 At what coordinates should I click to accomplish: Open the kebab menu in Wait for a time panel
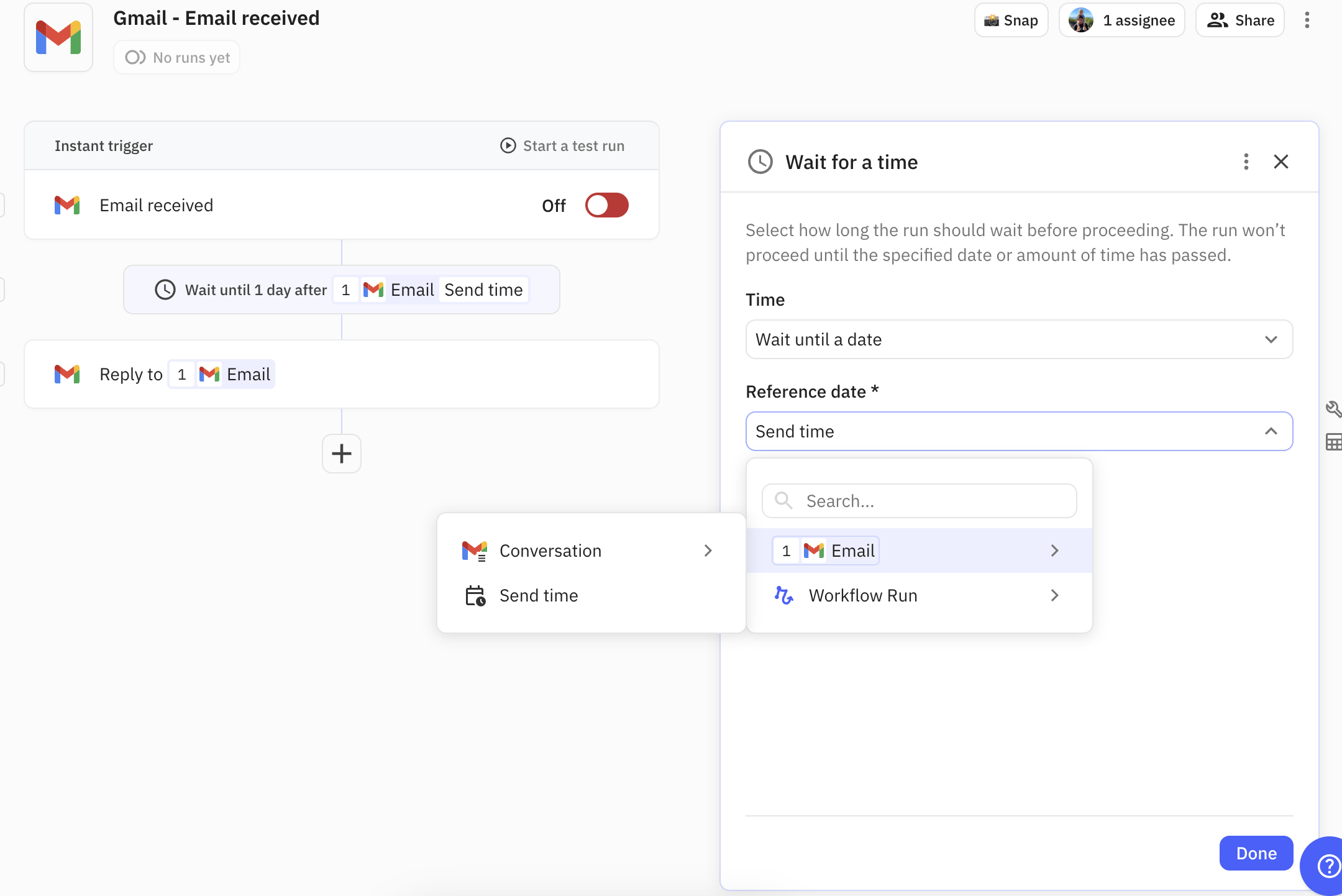1245,162
